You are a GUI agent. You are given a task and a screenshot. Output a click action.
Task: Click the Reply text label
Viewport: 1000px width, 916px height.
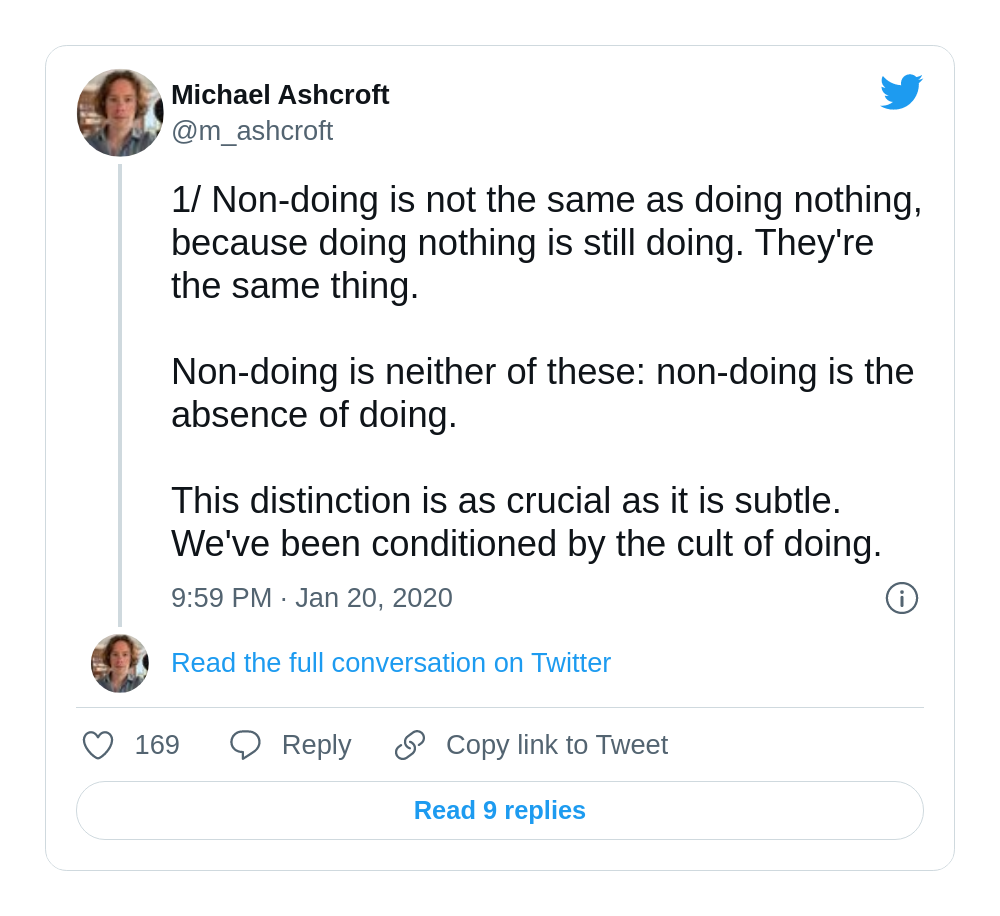[316, 745]
